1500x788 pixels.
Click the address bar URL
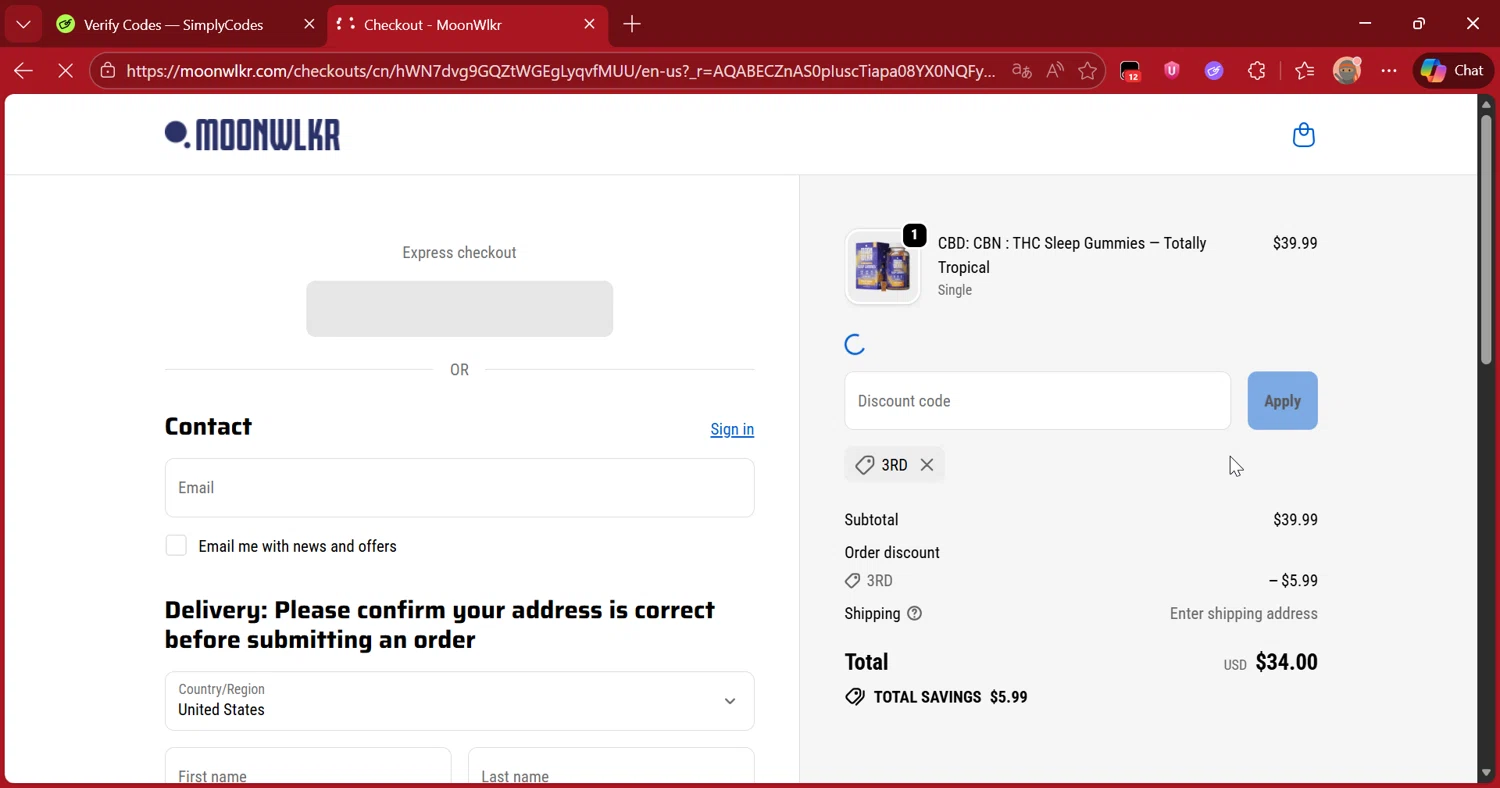coord(561,71)
